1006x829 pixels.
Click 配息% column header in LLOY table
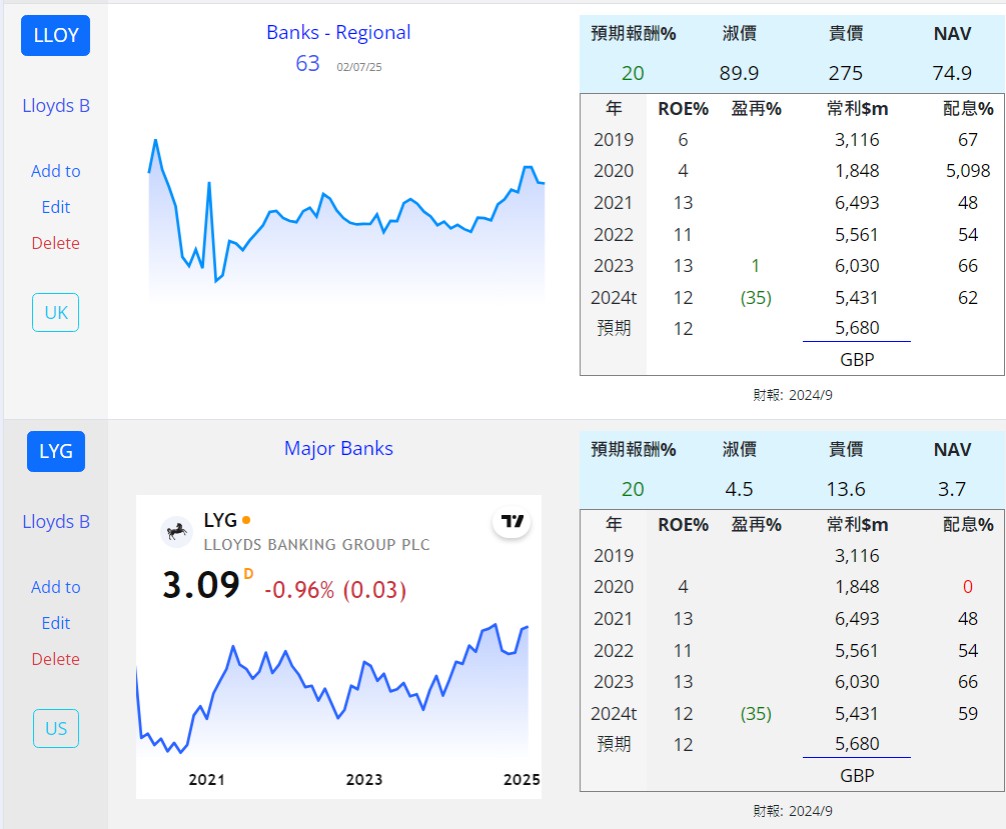click(968, 109)
